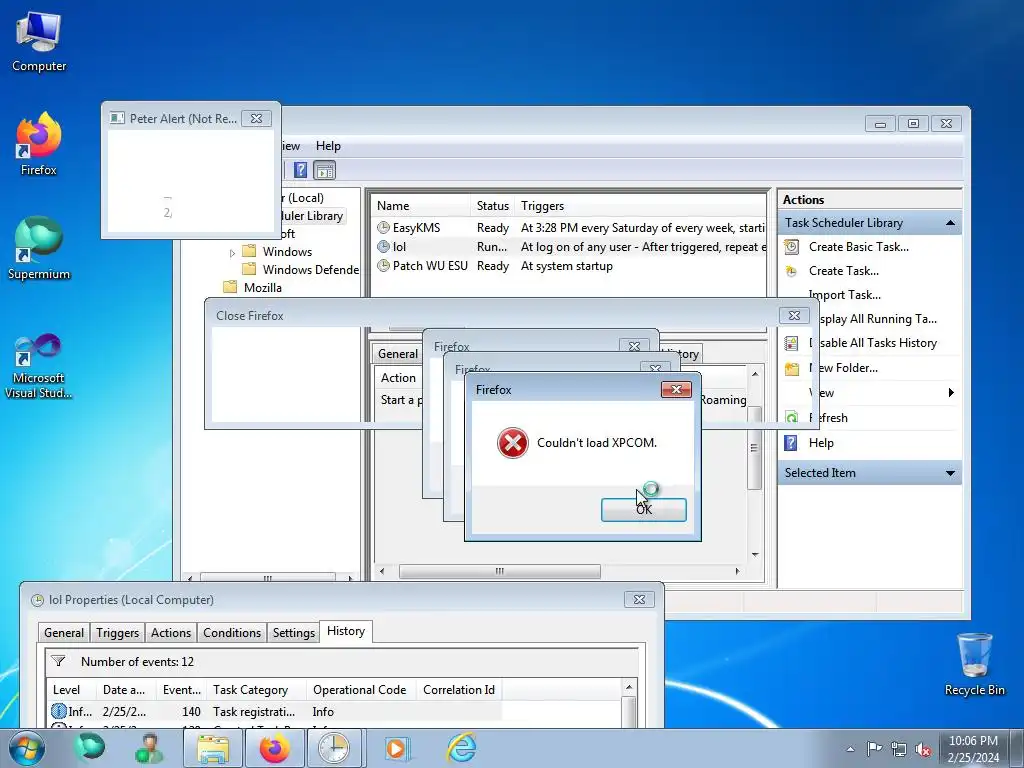
Task: Show hidden tray icons arrow
Action: click(850, 749)
